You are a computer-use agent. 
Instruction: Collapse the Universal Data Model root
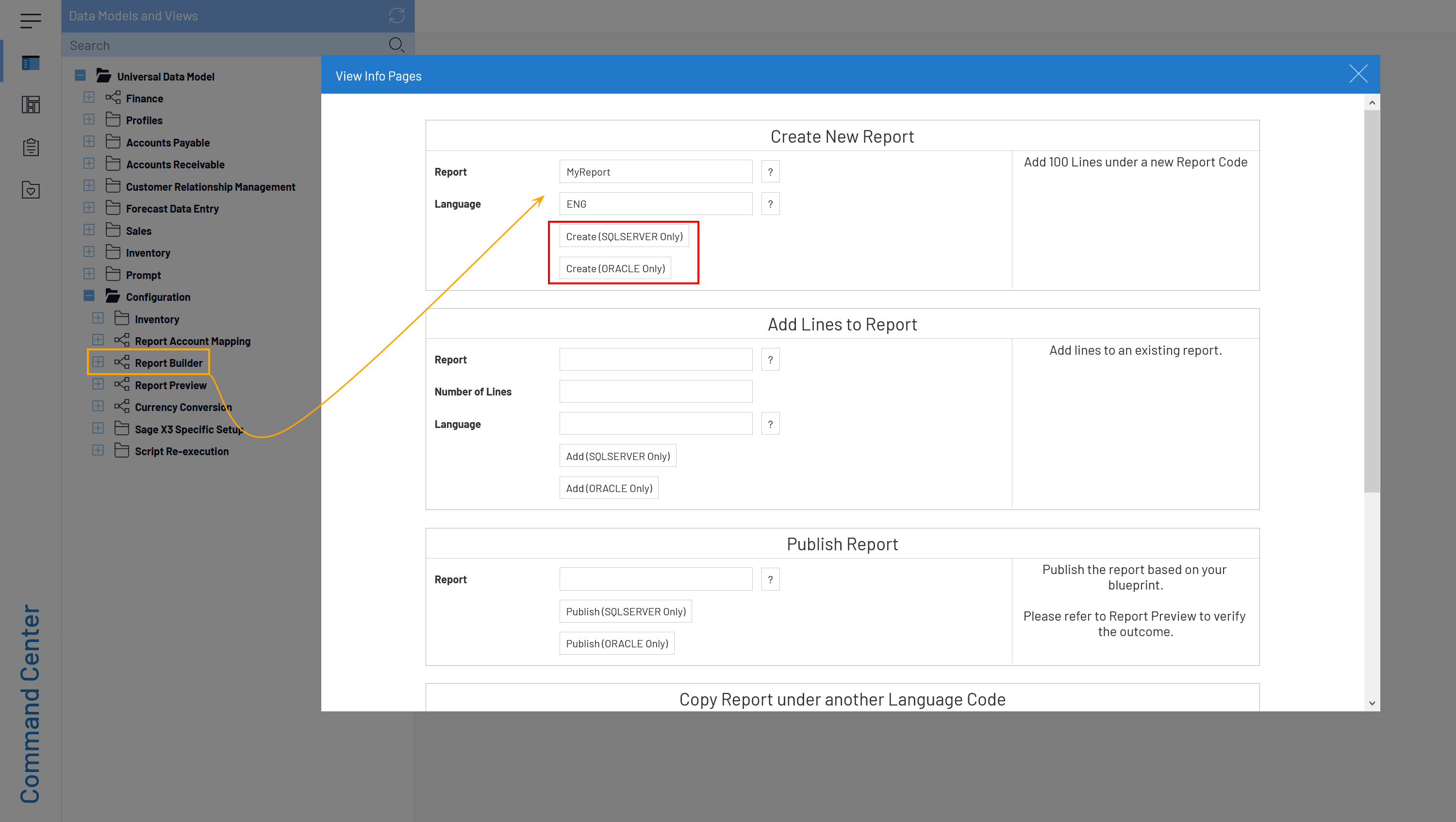pyautogui.click(x=80, y=76)
